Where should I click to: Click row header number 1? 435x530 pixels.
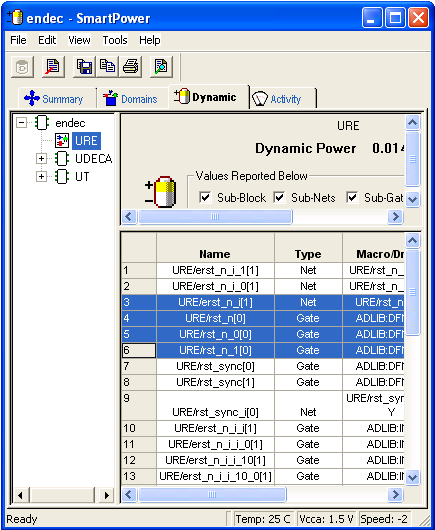pyautogui.click(x=139, y=270)
